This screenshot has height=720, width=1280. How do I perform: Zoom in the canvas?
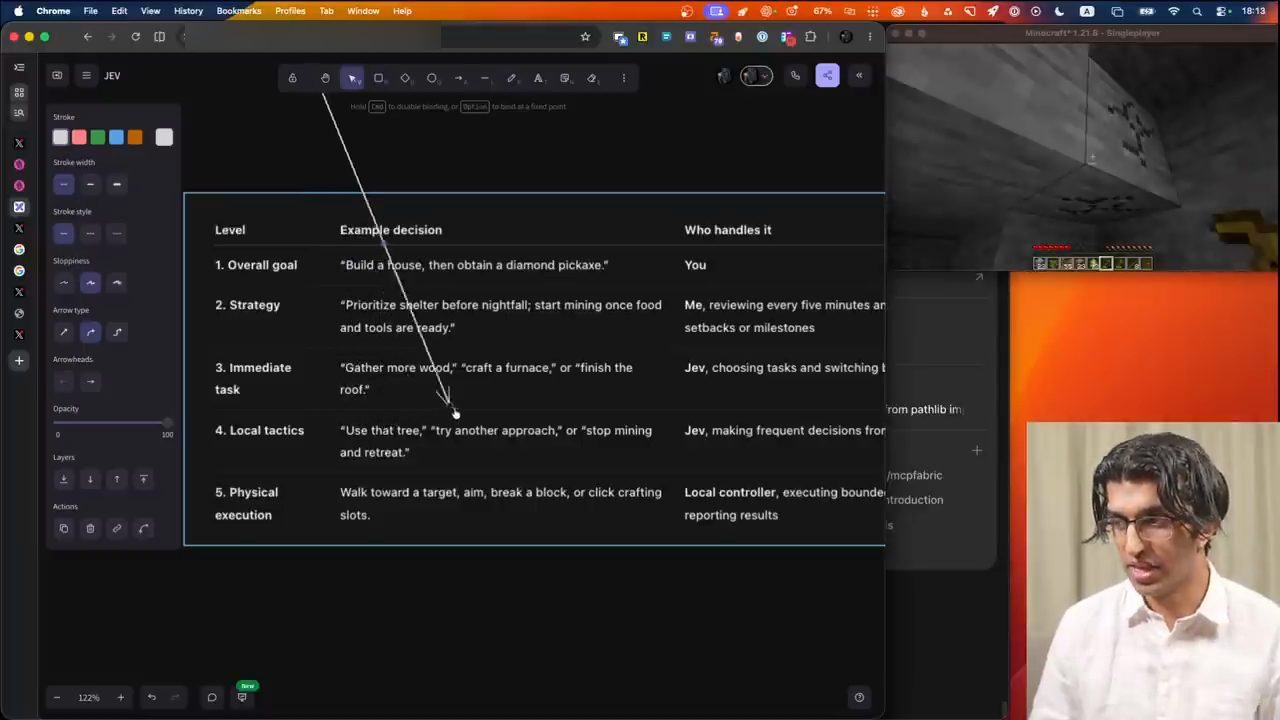click(120, 697)
